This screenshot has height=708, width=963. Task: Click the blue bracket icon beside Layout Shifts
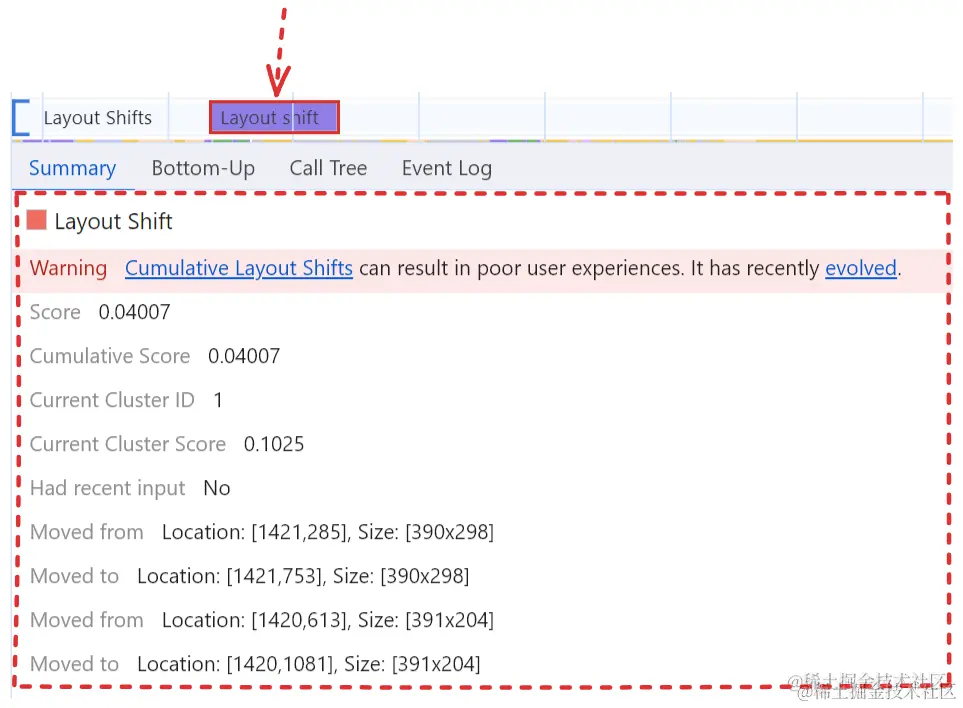[21, 117]
